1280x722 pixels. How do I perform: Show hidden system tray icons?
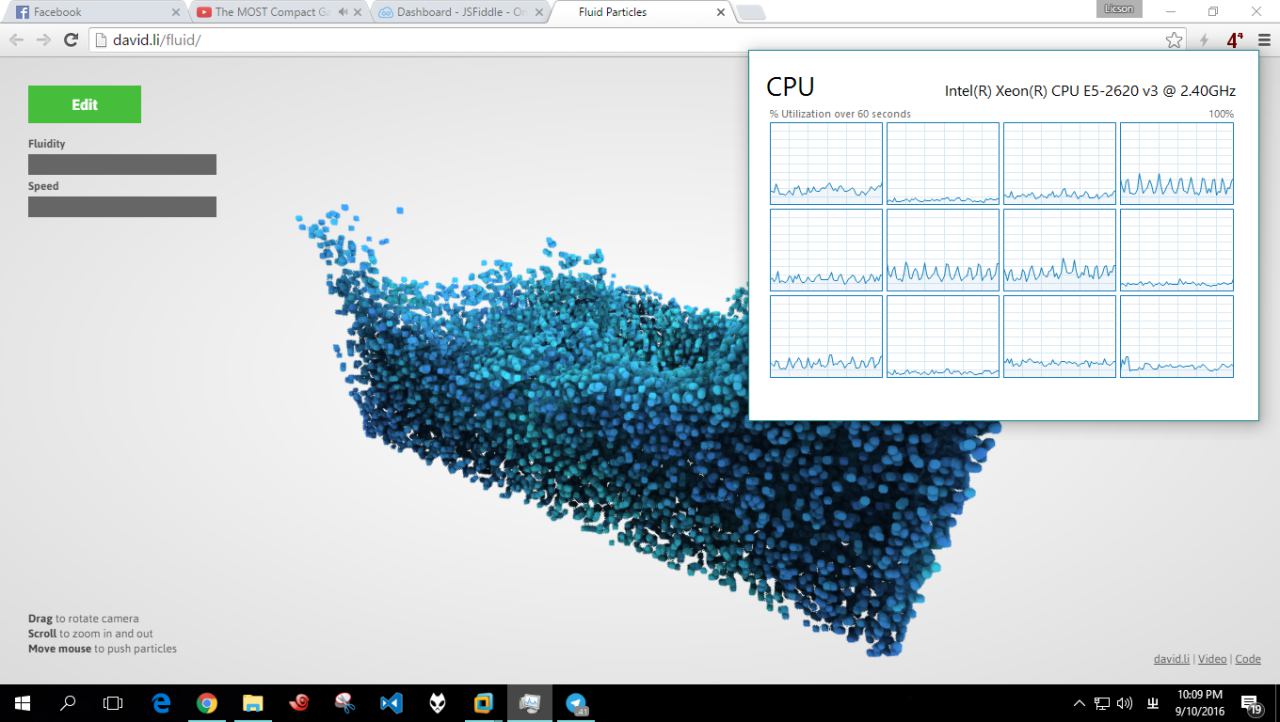point(1080,703)
